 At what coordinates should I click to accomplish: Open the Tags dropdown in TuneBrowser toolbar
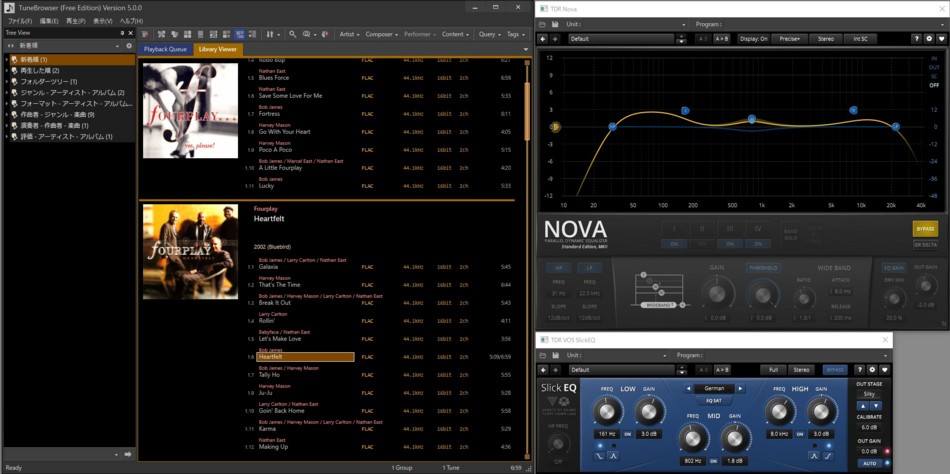pos(516,35)
